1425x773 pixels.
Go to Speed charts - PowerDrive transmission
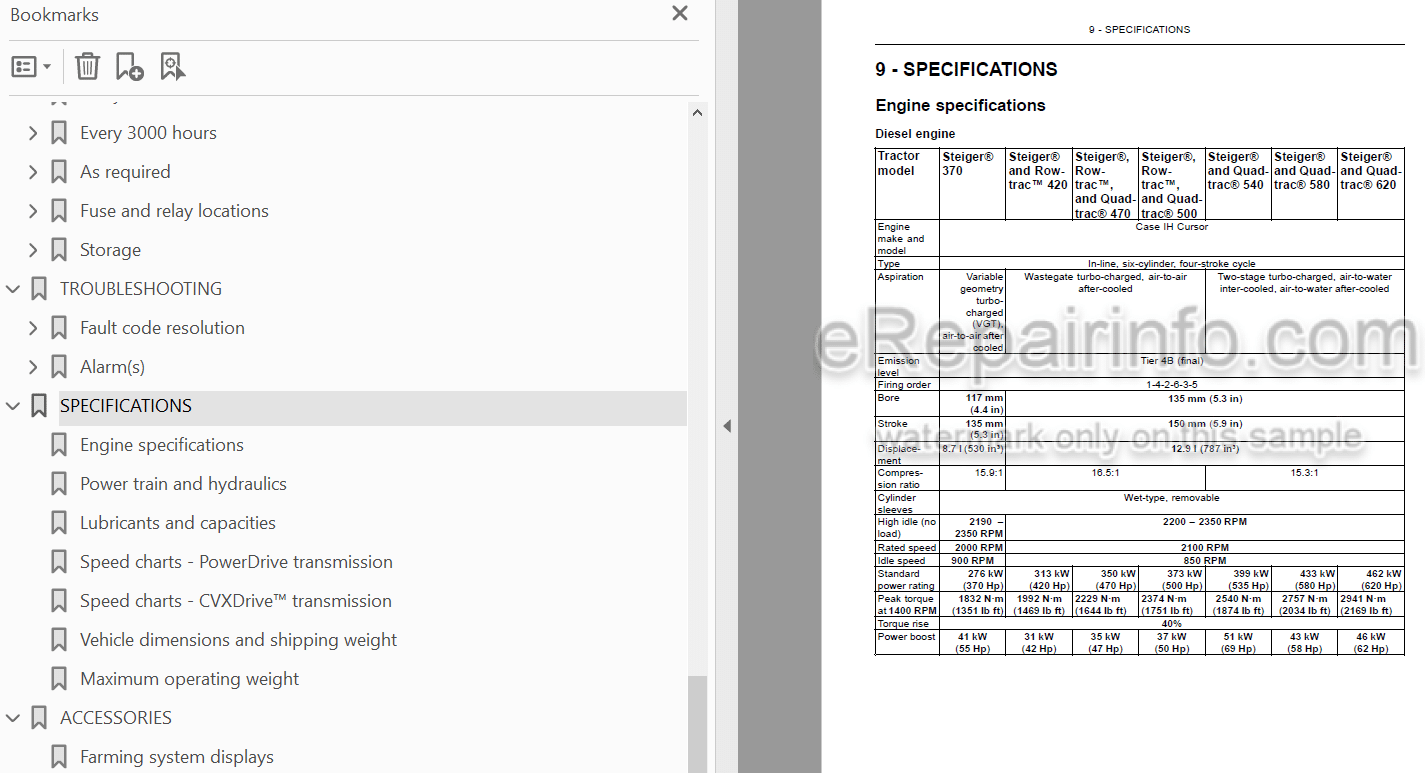(x=236, y=562)
